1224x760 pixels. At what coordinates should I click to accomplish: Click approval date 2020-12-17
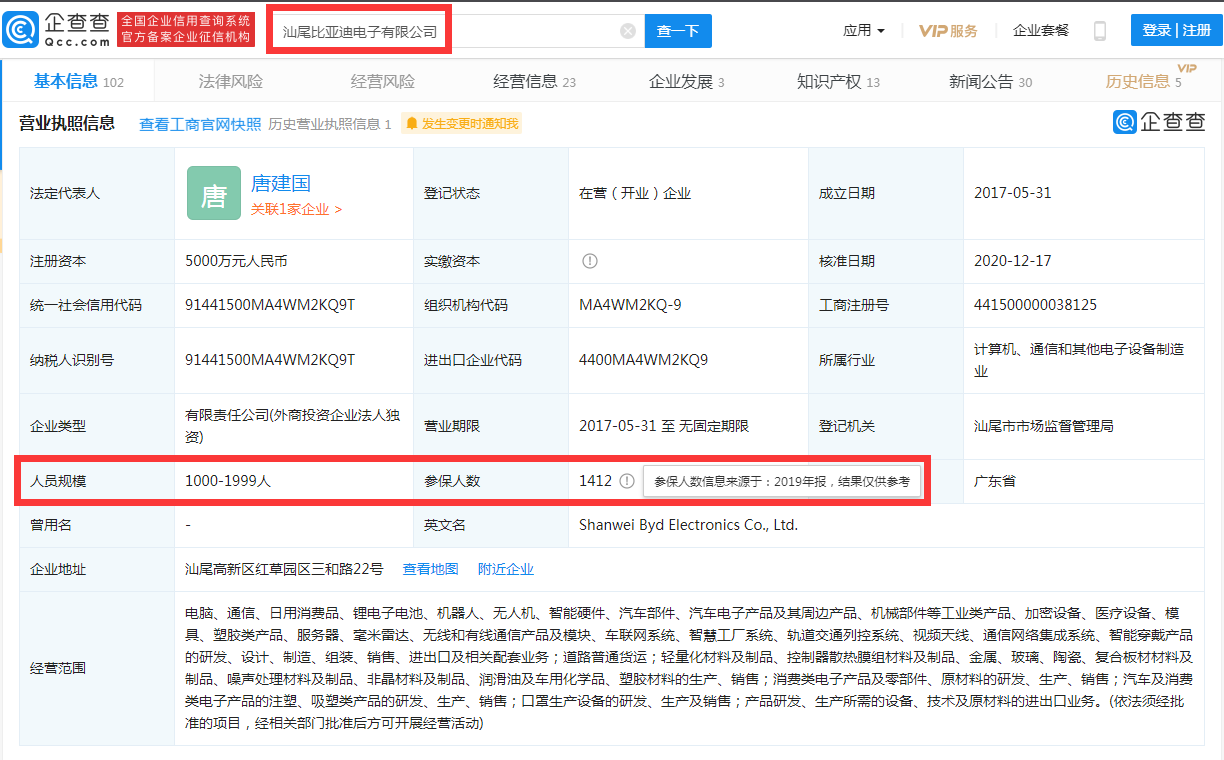point(1013,261)
